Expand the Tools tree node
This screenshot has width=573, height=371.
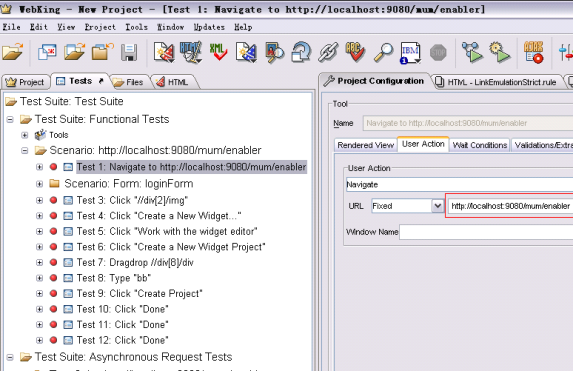[x=24, y=135]
